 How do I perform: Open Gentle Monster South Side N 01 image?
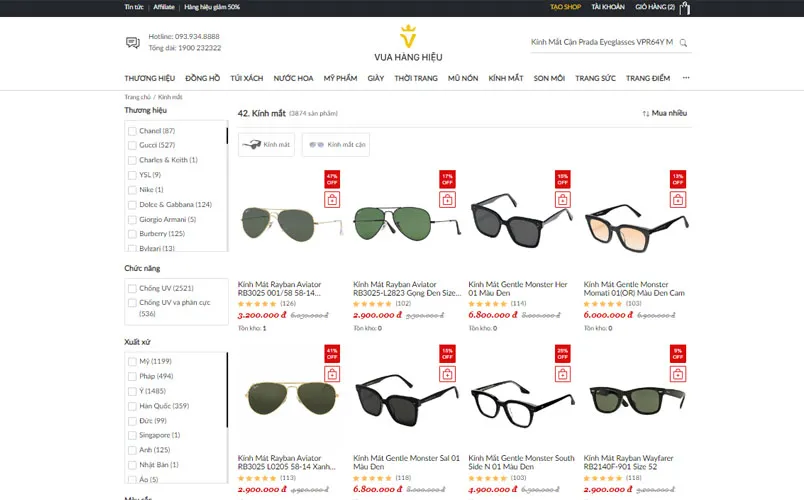pos(521,404)
